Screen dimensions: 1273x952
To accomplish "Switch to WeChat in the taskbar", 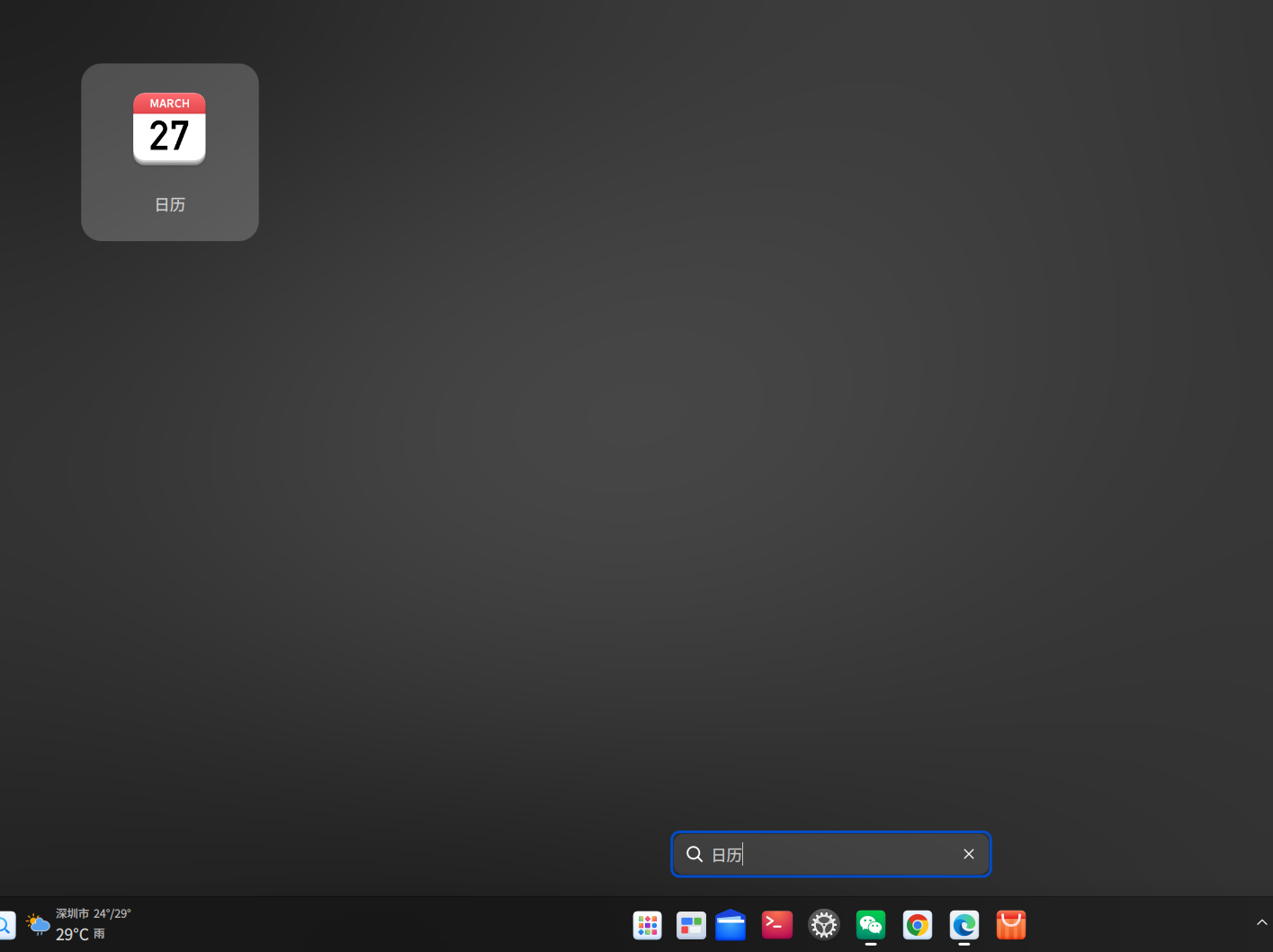I will [871, 925].
